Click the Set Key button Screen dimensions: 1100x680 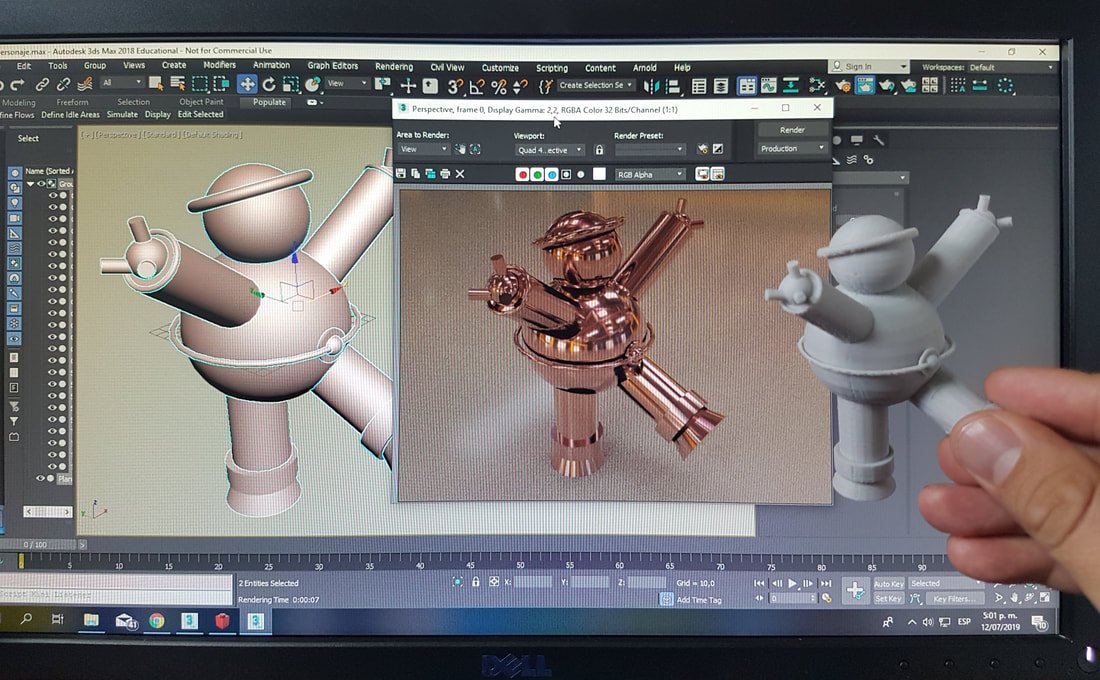click(x=888, y=599)
